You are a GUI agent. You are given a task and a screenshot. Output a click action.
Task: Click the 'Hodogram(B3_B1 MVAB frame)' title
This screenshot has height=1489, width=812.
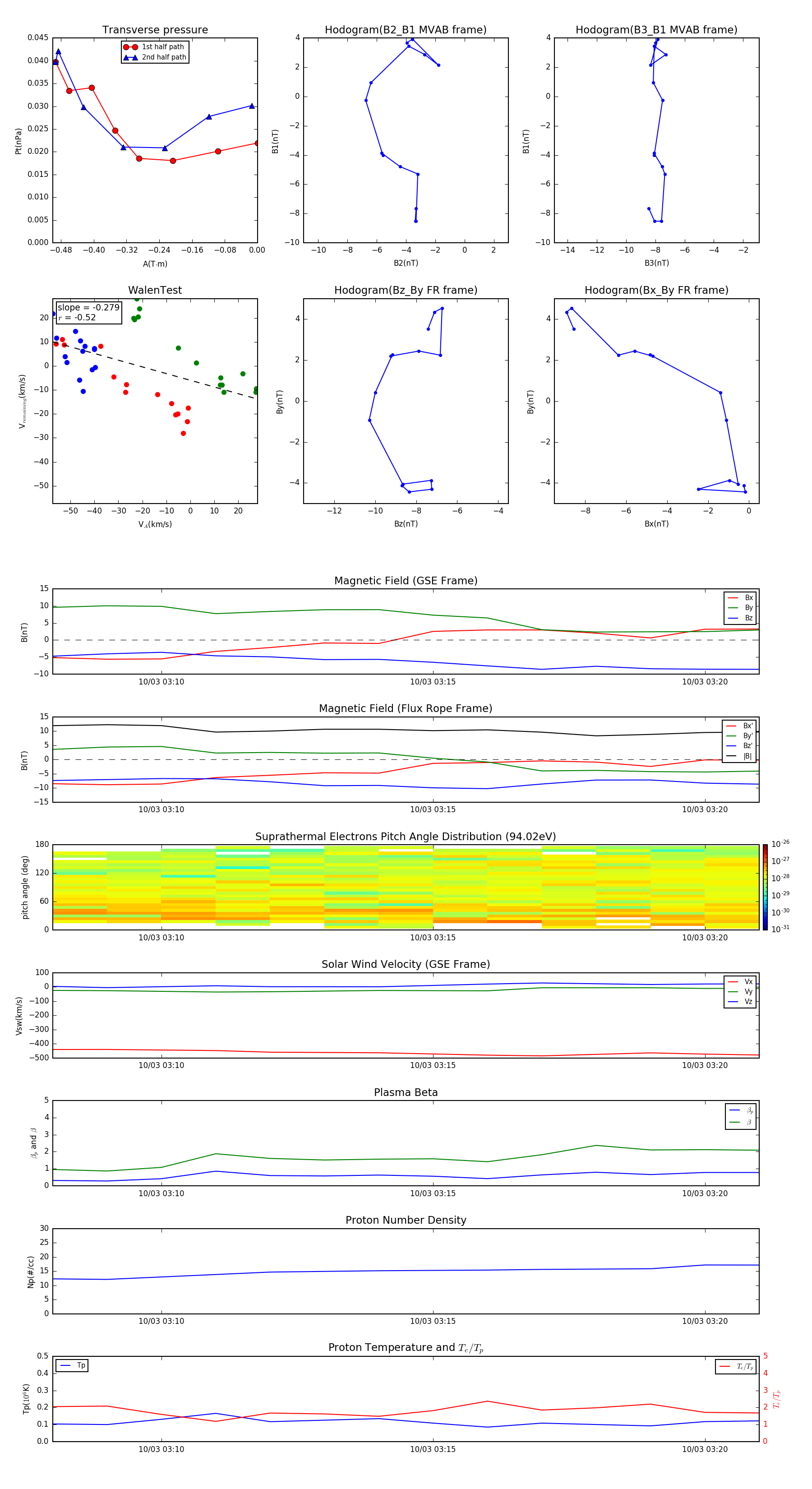(656, 29)
